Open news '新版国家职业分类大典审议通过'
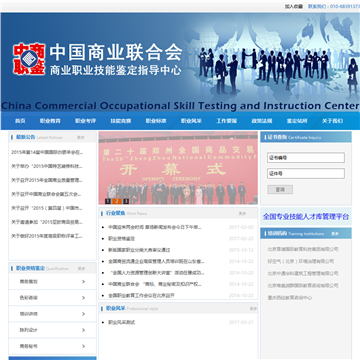Image resolution: width=360 pixels, height=360 pixels. pos(139,250)
